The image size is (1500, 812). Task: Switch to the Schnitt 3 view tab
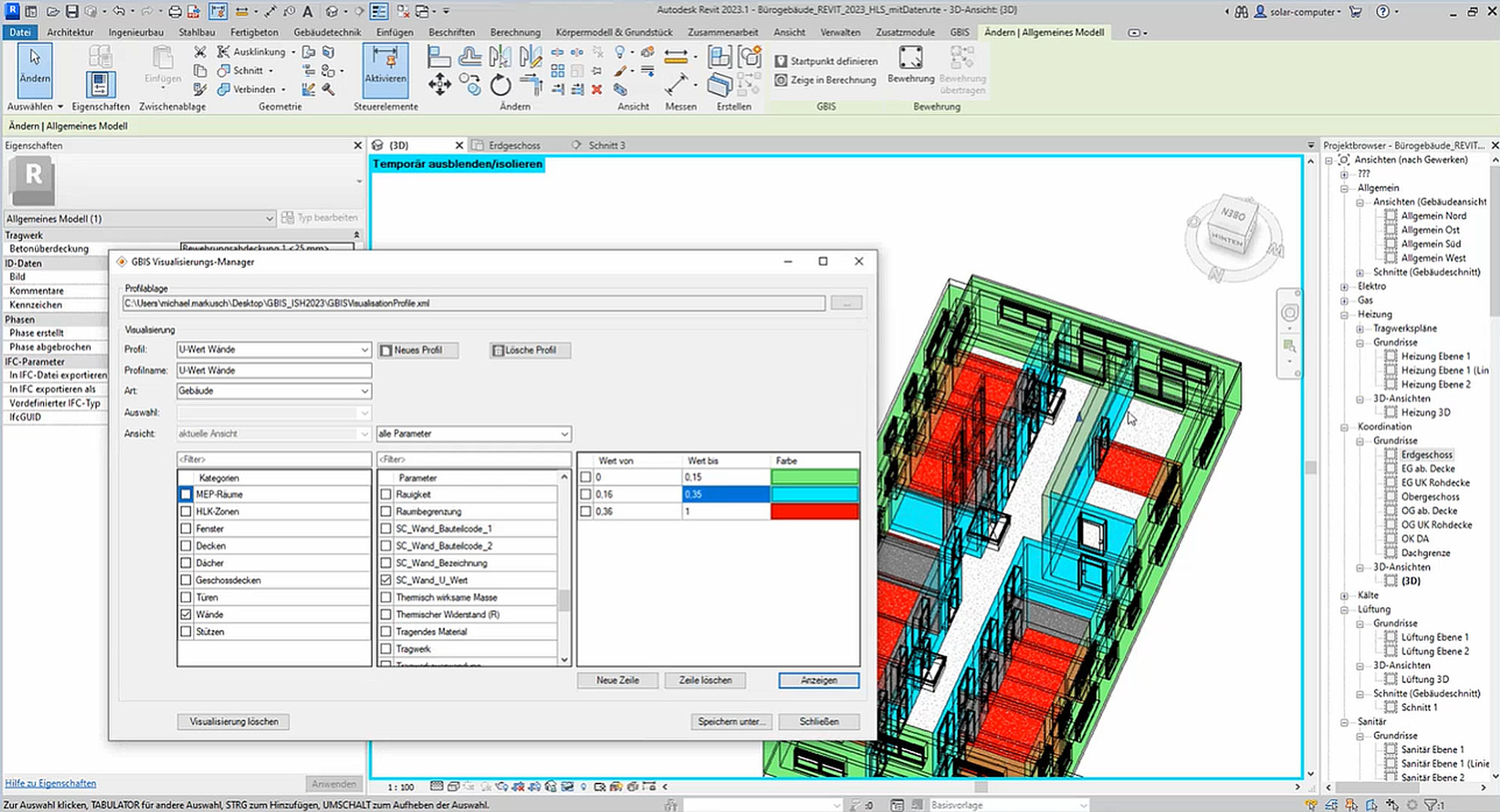coord(605,145)
